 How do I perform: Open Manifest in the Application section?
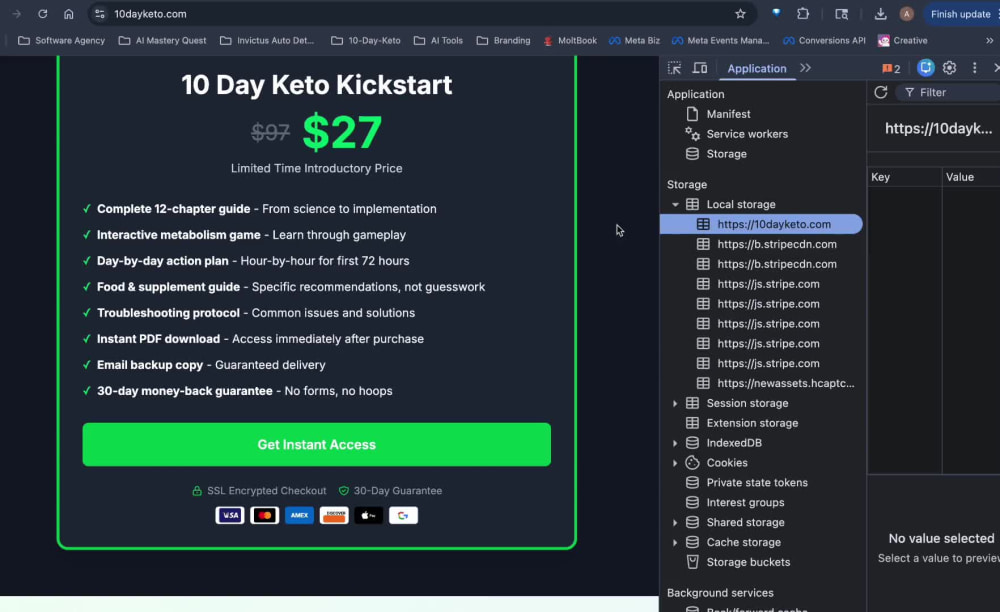click(728, 114)
